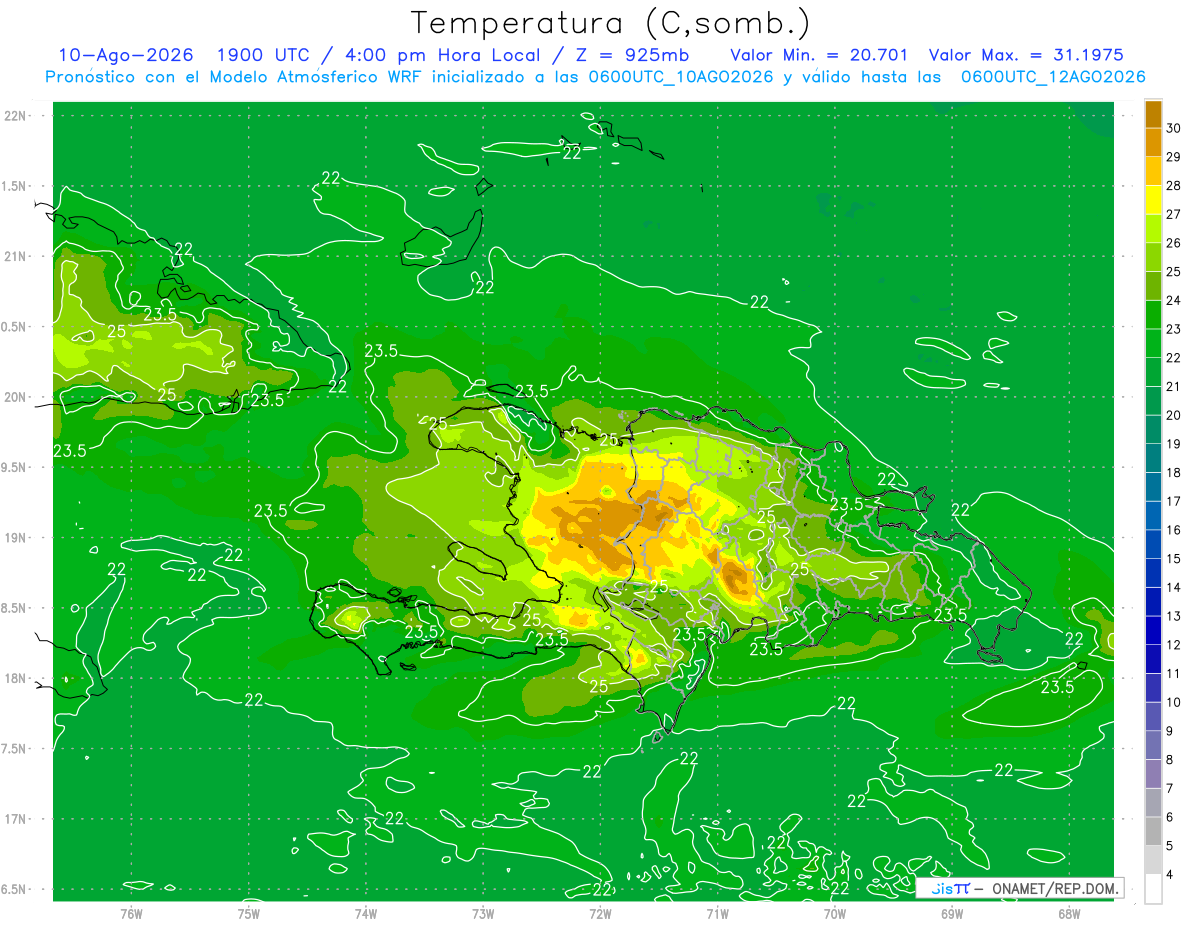1200x927 pixels.
Task: Click the '71W' longitude axis label
Action: pos(717,913)
